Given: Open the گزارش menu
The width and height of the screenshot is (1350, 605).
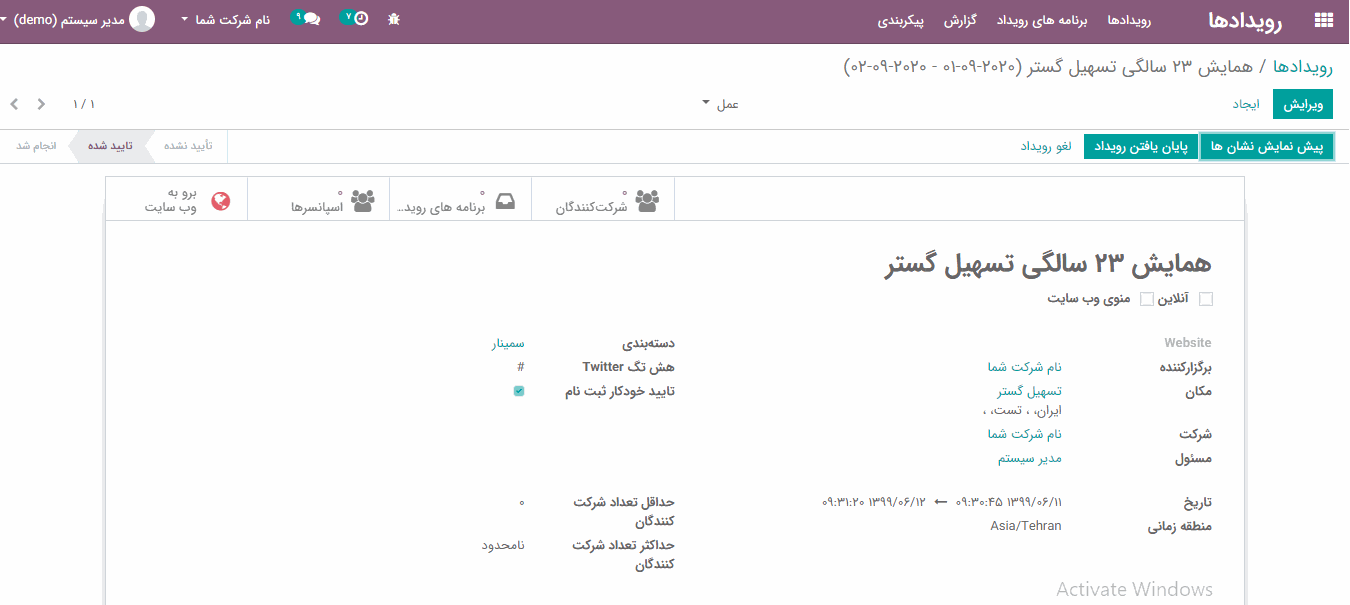Looking at the screenshot, I should coord(987,20).
